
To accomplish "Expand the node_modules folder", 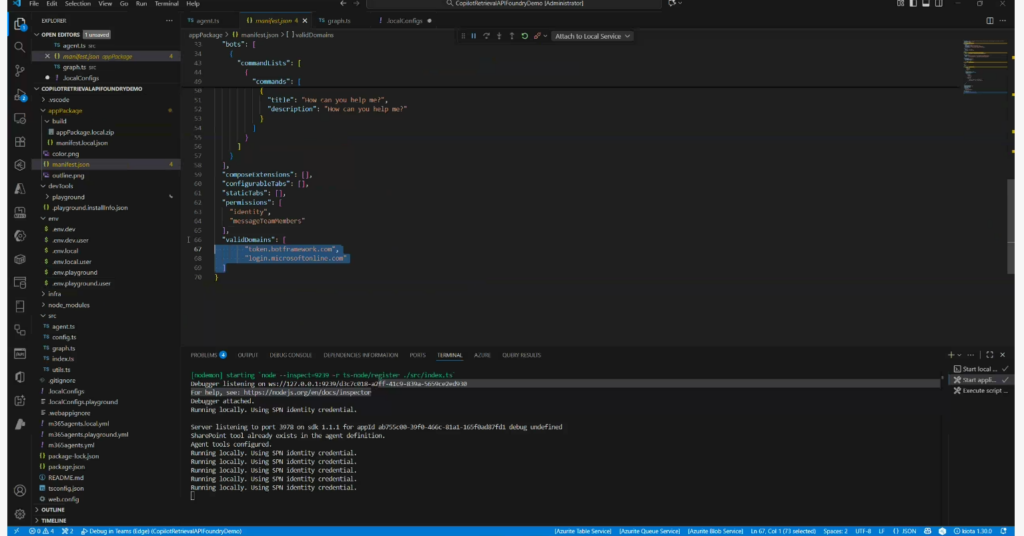I will pyautogui.click(x=68, y=304).
